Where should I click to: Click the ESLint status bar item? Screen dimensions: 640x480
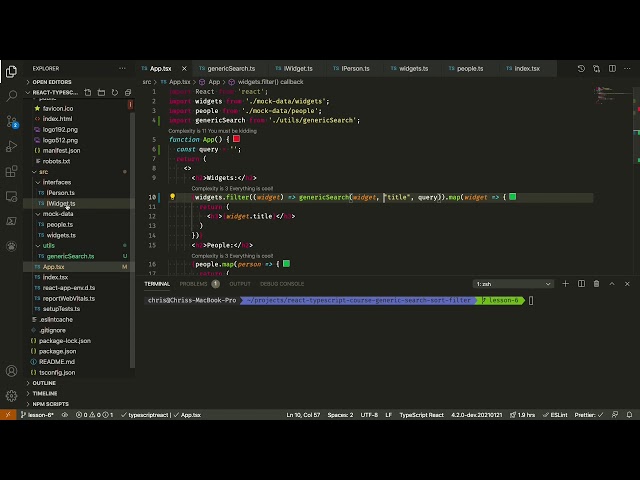click(555, 415)
